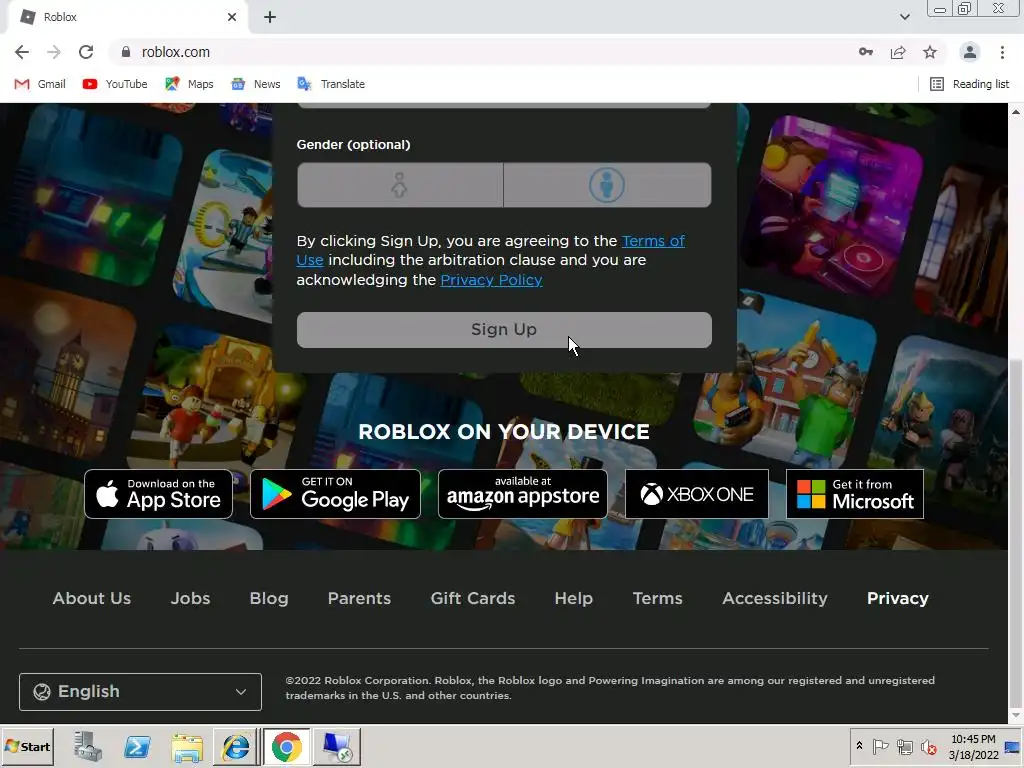The height and width of the screenshot is (768, 1024).
Task: Click the address bar showing roblox.com
Action: [483, 52]
